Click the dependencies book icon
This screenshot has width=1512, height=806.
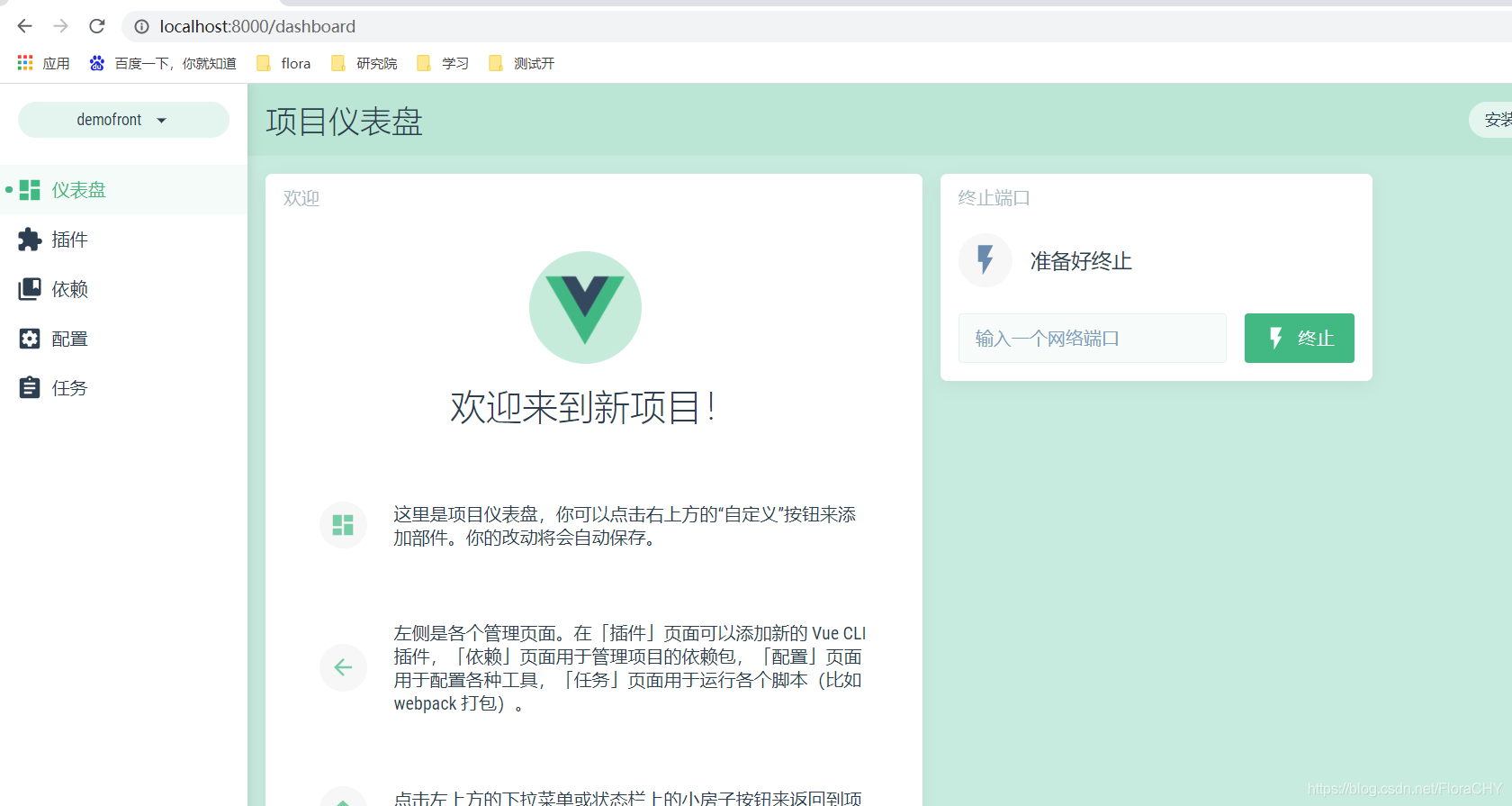30,289
